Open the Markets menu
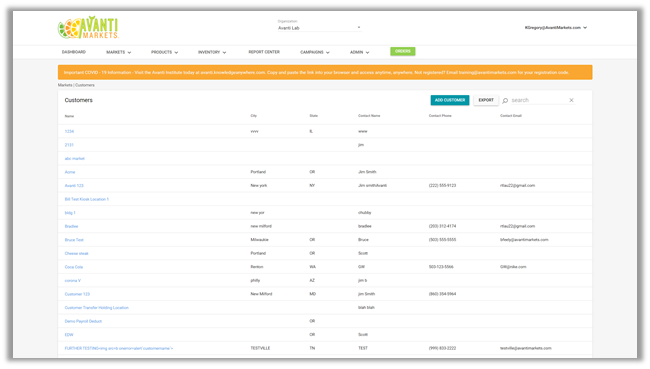 119,52
